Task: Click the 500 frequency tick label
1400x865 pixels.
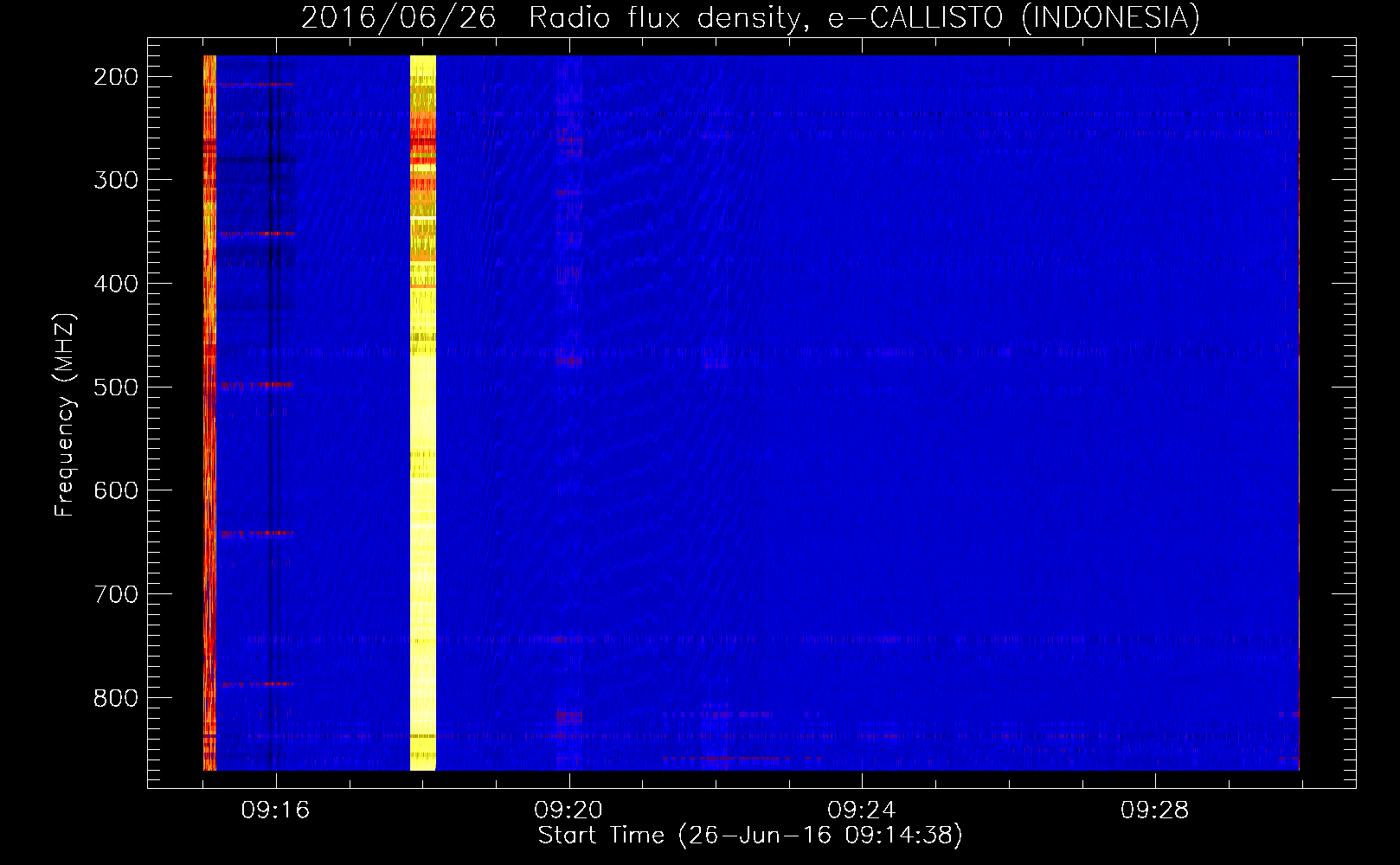Action: point(116,388)
